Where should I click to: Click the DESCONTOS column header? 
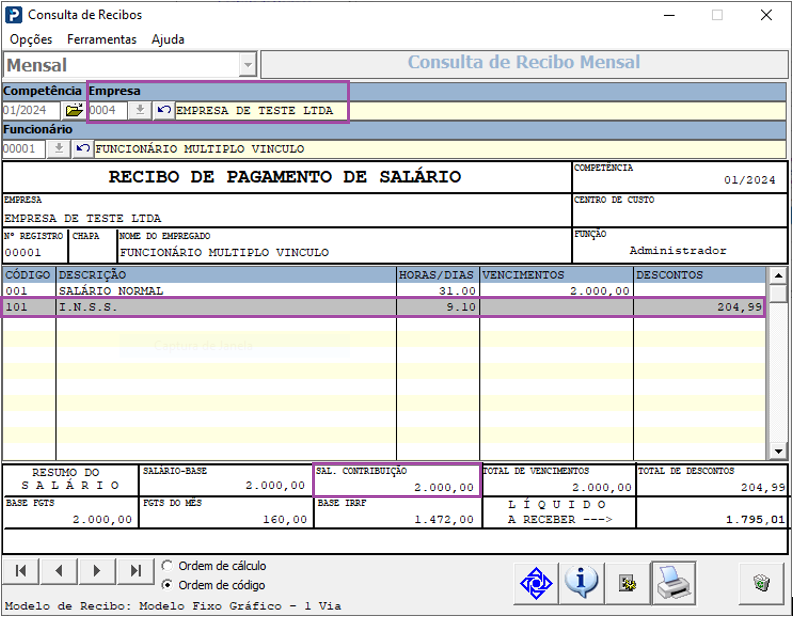(699, 275)
